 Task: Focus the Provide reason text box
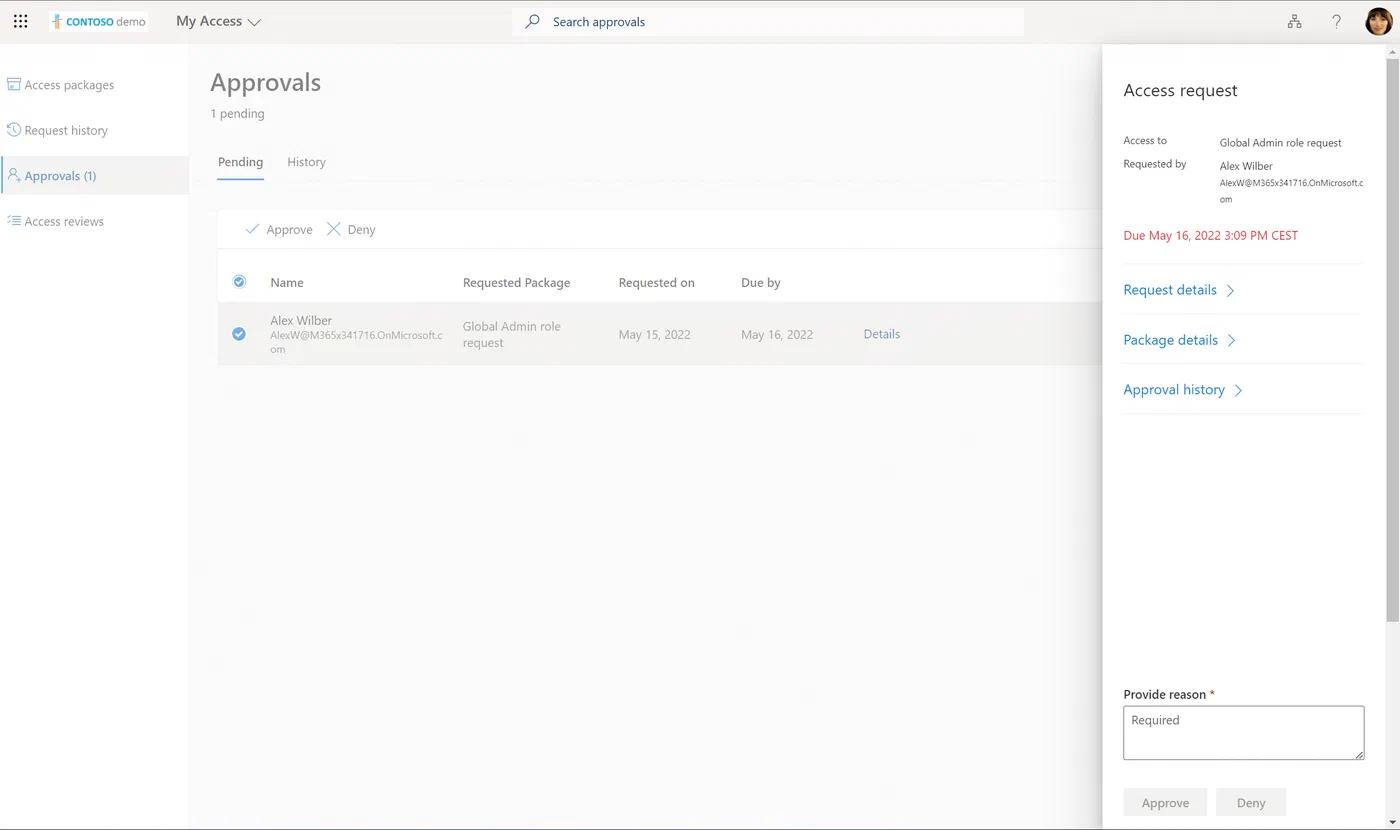(x=1243, y=733)
